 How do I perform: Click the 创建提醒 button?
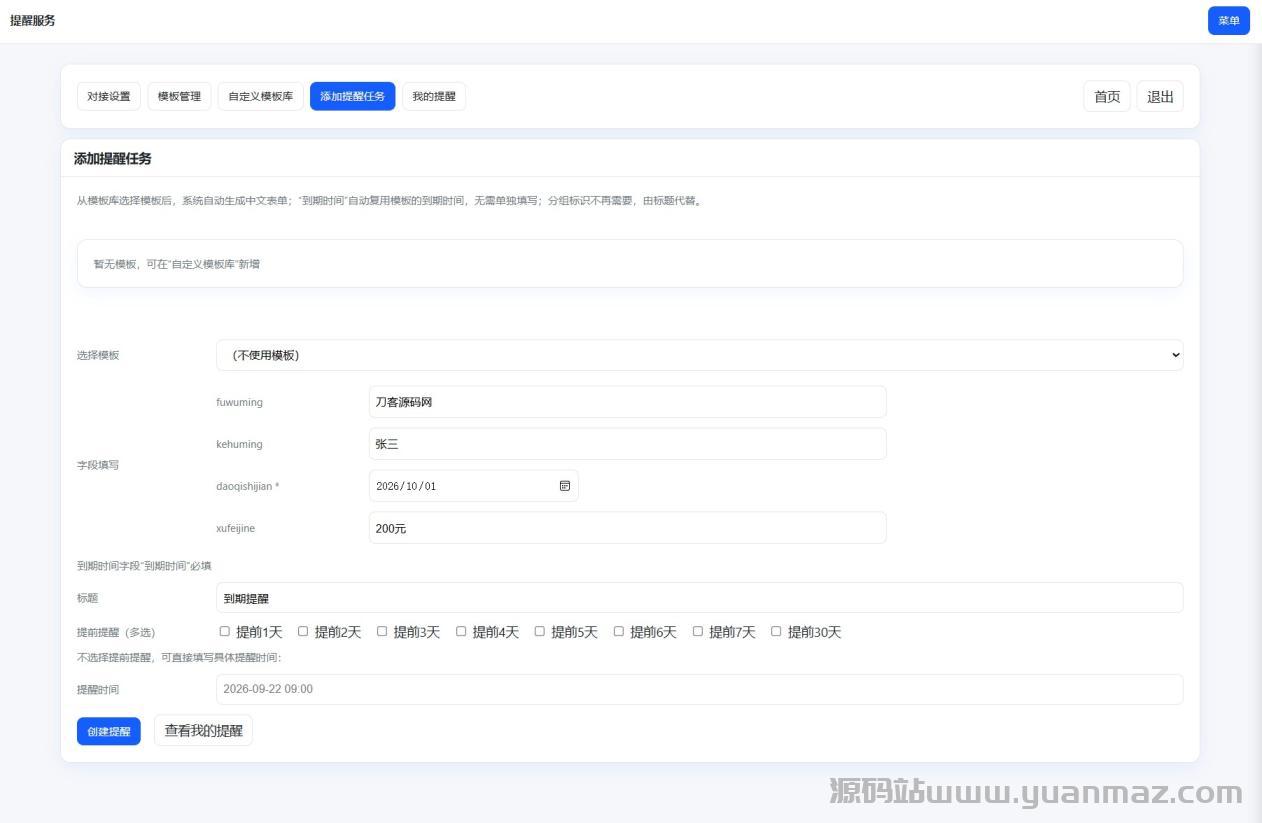108,731
